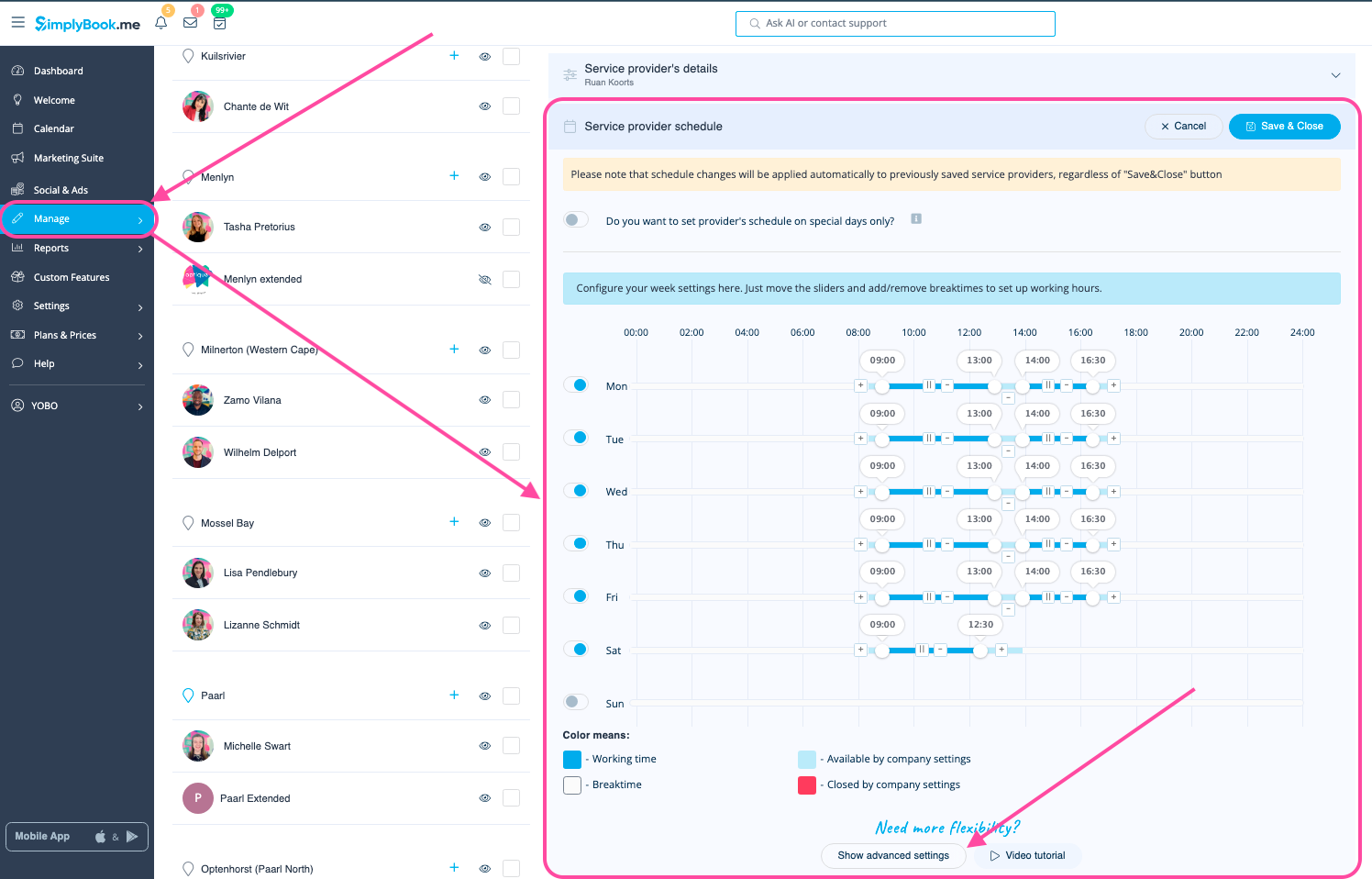
Task: Open Dashboard from the sidebar
Action: coord(58,71)
